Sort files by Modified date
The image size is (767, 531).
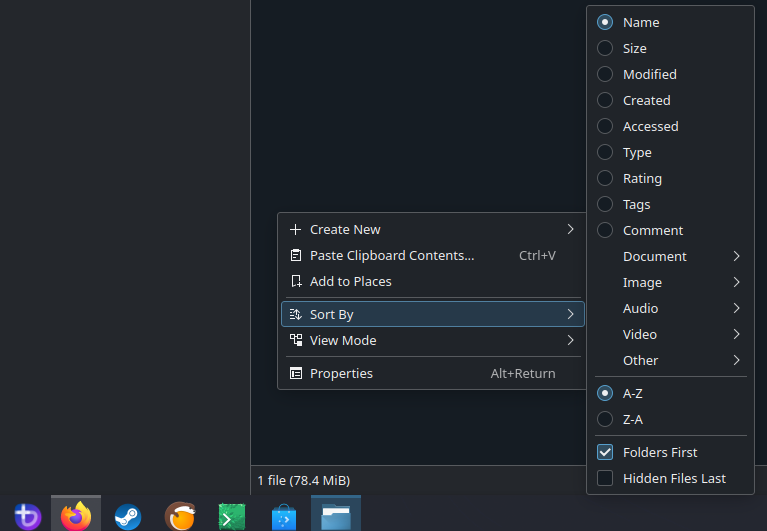670,74
